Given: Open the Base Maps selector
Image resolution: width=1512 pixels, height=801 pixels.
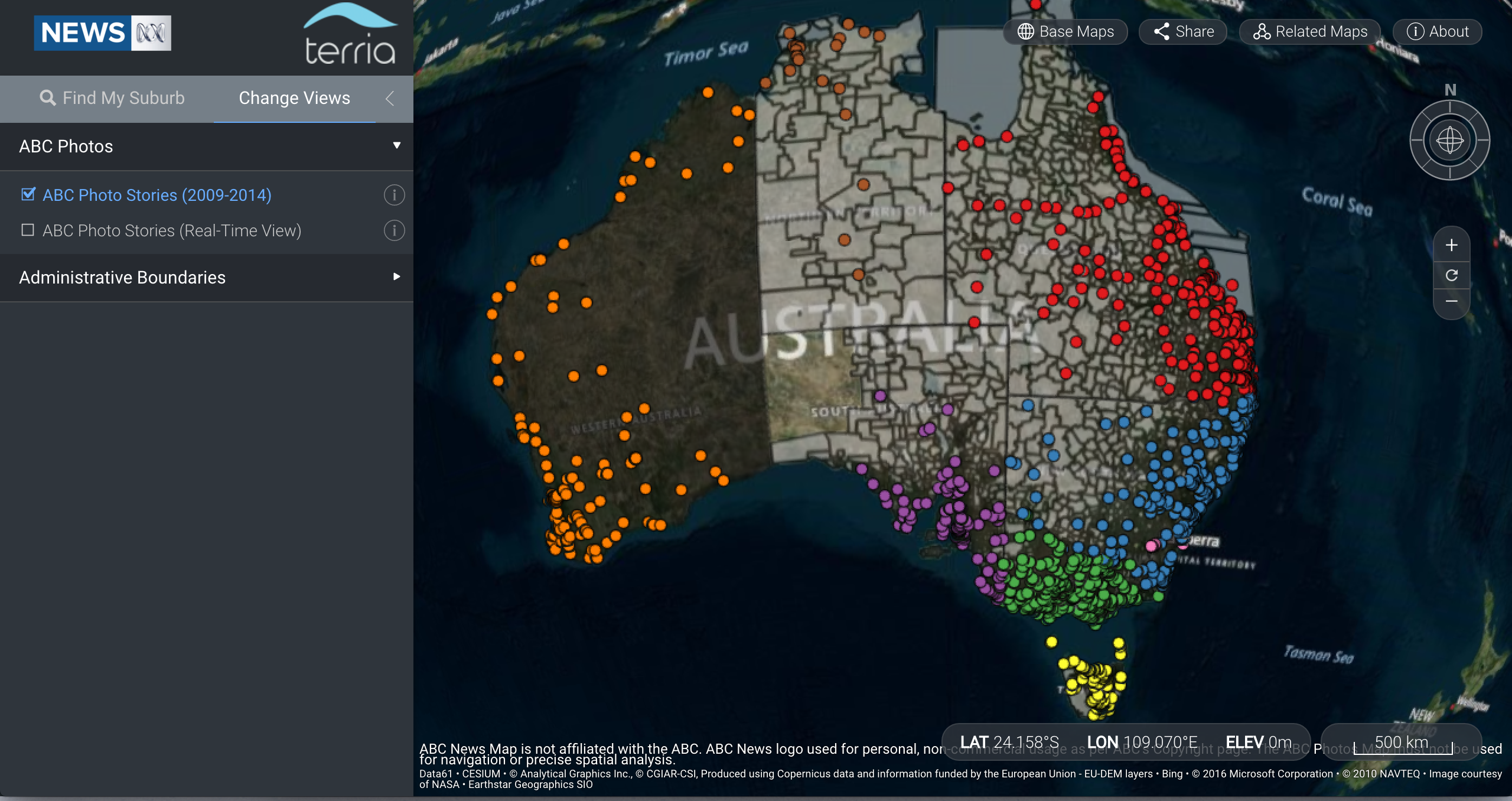Looking at the screenshot, I should tap(1066, 31).
